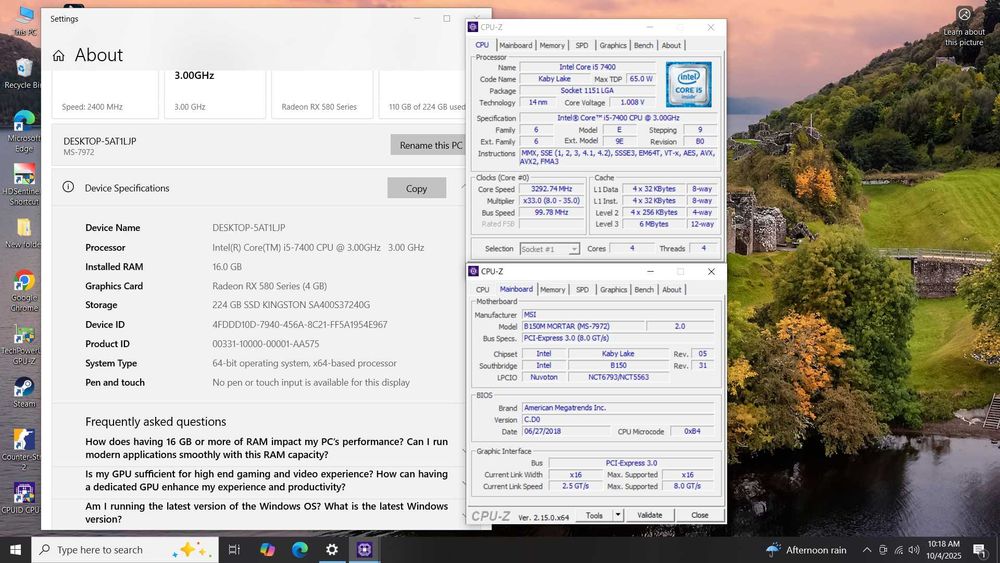Open the Afternoon rain weather widget
This screenshot has width=1000, height=563.
pos(807,550)
